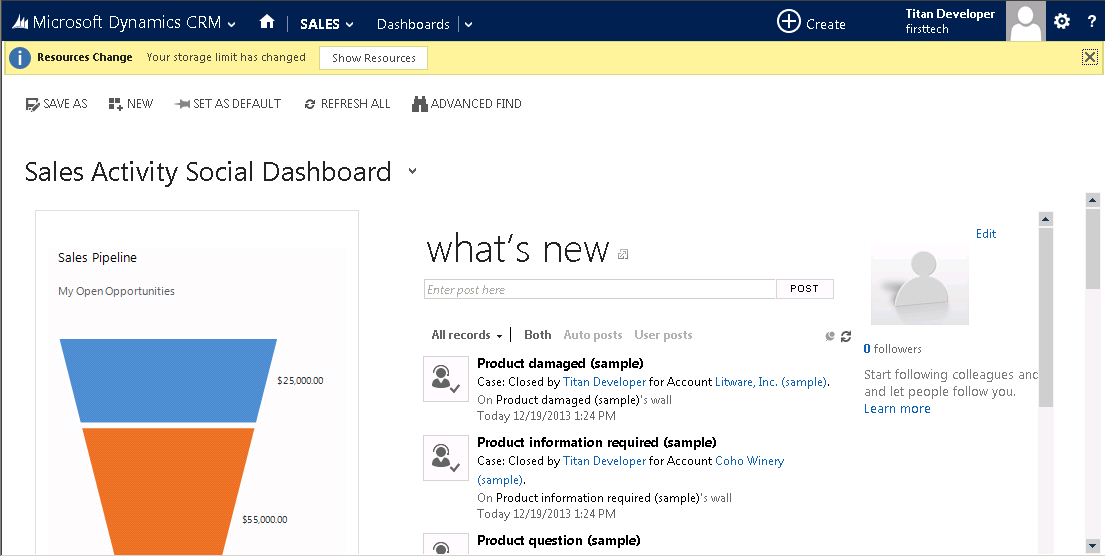Close the Resources Change notification bar

coord(1089,57)
